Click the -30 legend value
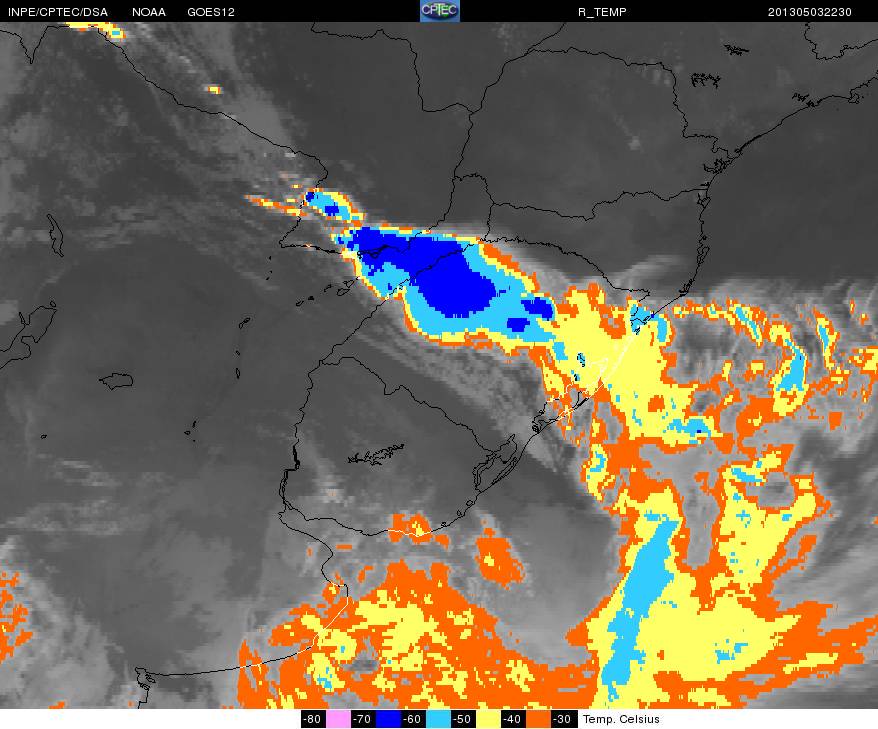878x729 pixels. (562, 719)
